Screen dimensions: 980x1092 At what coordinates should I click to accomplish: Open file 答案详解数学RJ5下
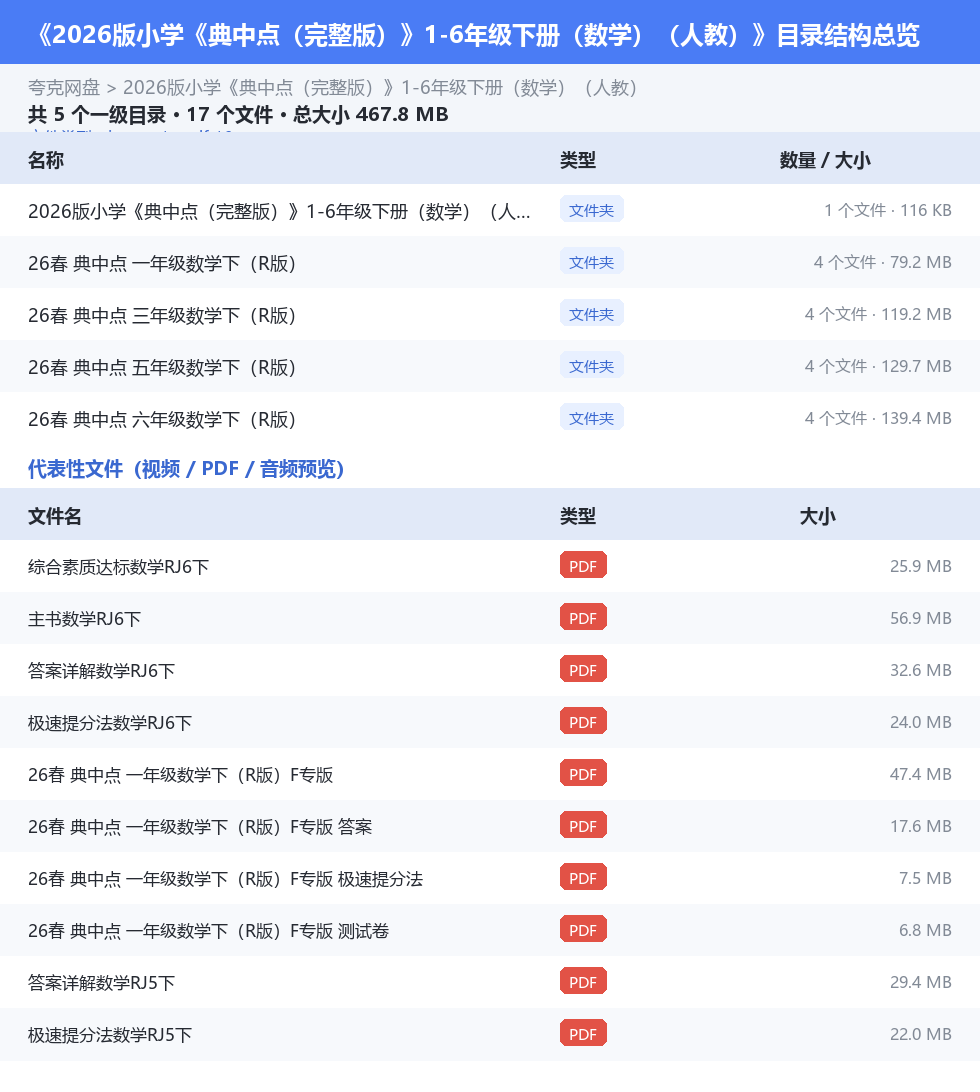click(102, 983)
